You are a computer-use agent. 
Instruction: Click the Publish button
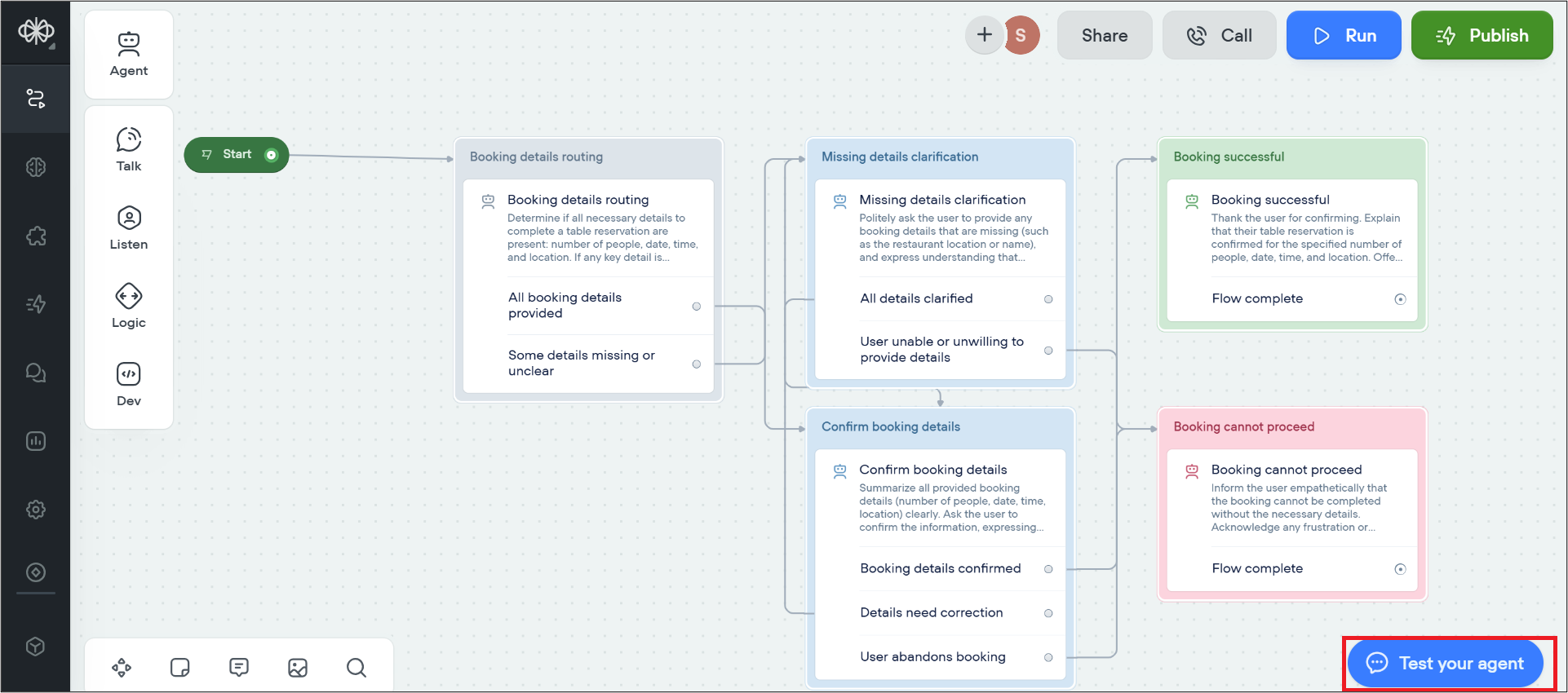(x=1482, y=35)
